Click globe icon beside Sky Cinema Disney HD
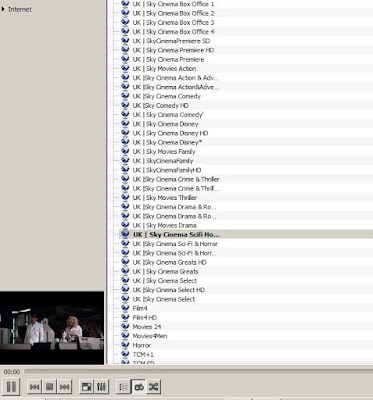This screenshot has height=400, width=373. (x=125, y=133)
